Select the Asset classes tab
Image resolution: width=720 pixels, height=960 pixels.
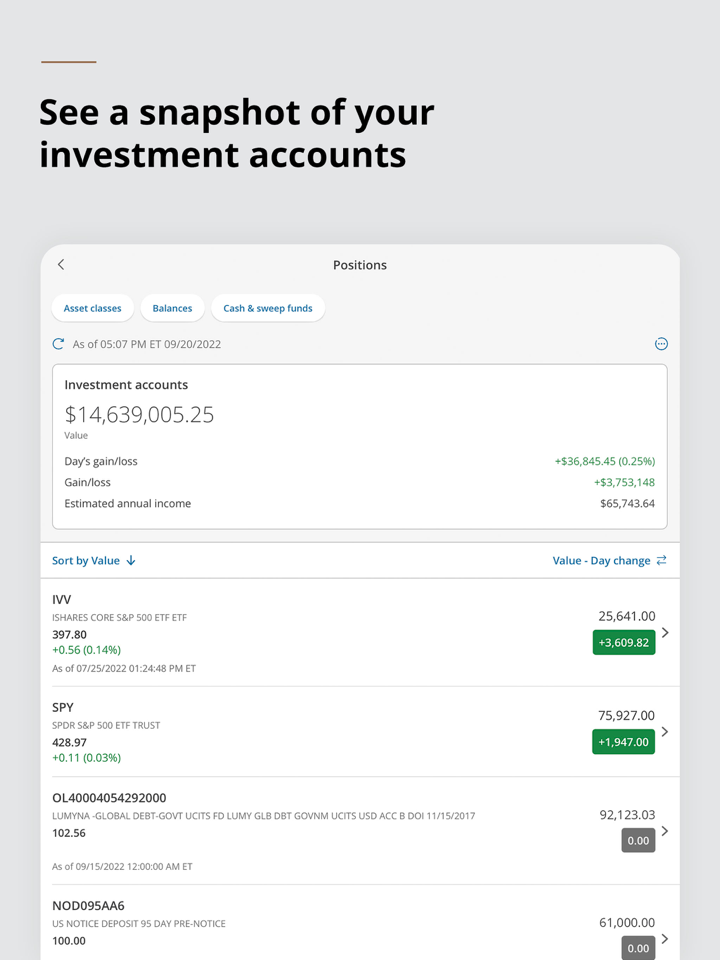click(92, 308)
